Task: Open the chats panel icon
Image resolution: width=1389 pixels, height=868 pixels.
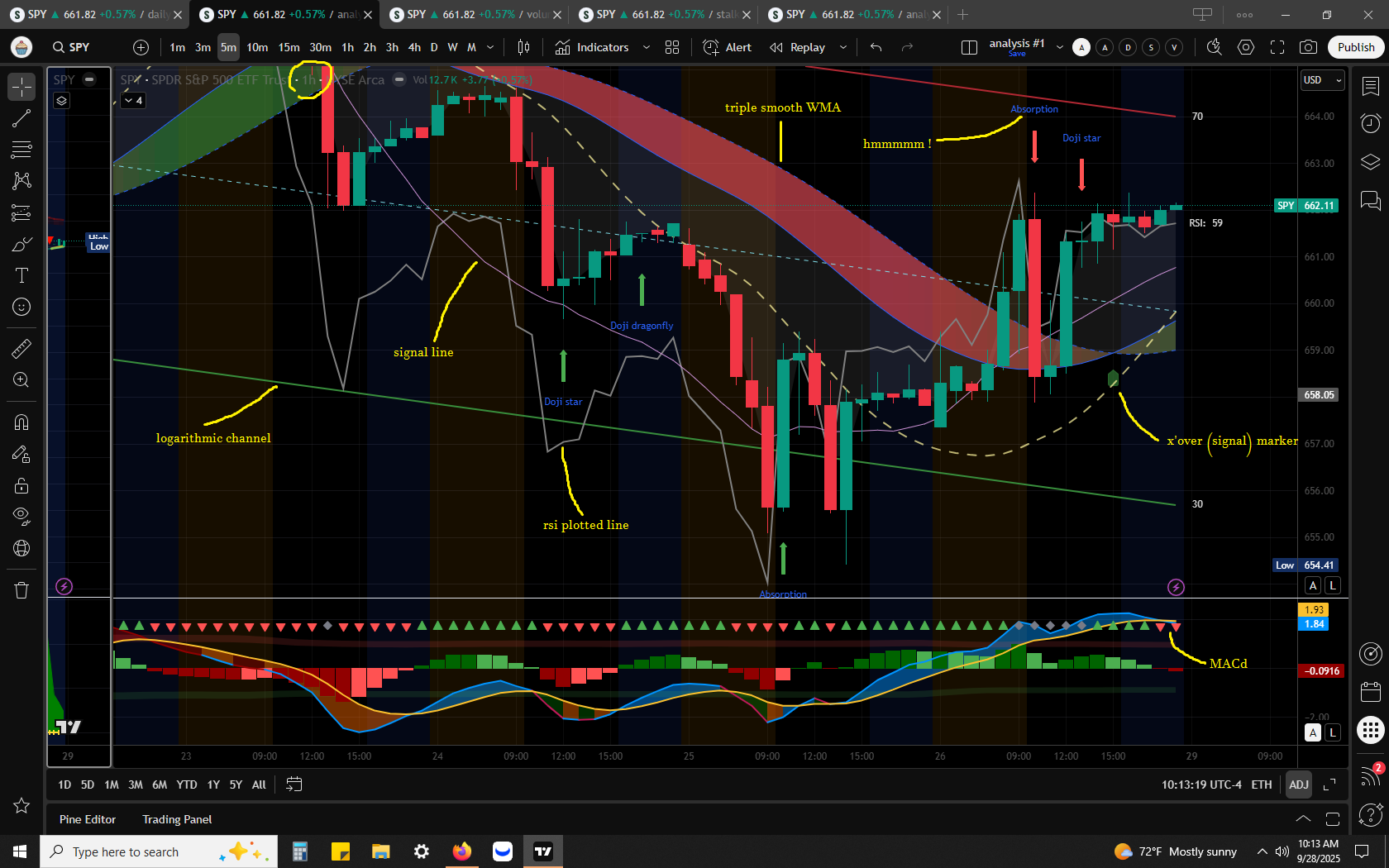Action: (x=1370, y=200)
